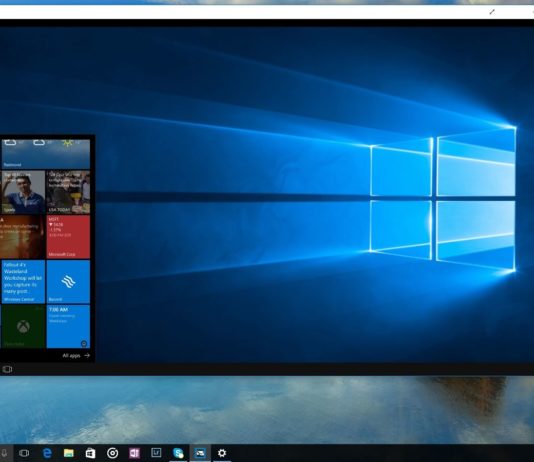534x462 pixels.
Task: Open Adobe Lightroom from taskbar
Action: click(156, 453)
